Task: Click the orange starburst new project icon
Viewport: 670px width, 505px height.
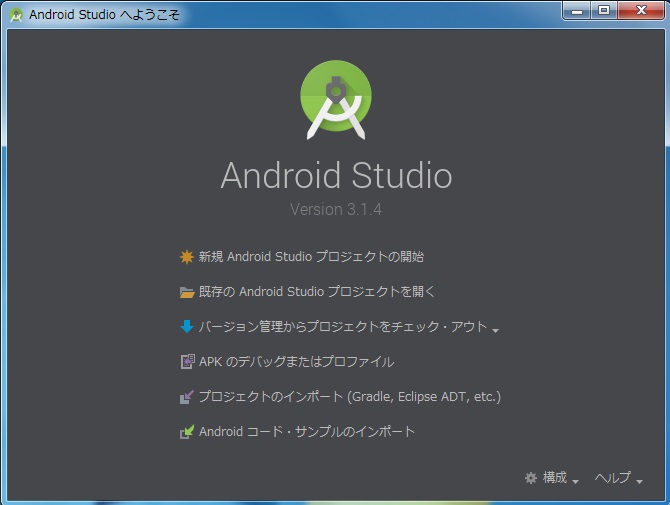Action: [187, 257]
